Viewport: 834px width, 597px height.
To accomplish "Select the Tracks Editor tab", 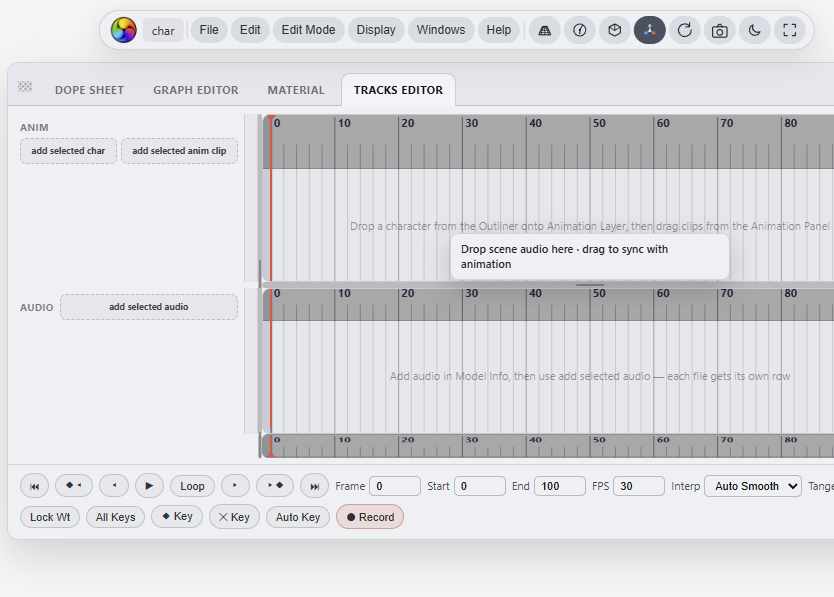I will pos(398,90).
